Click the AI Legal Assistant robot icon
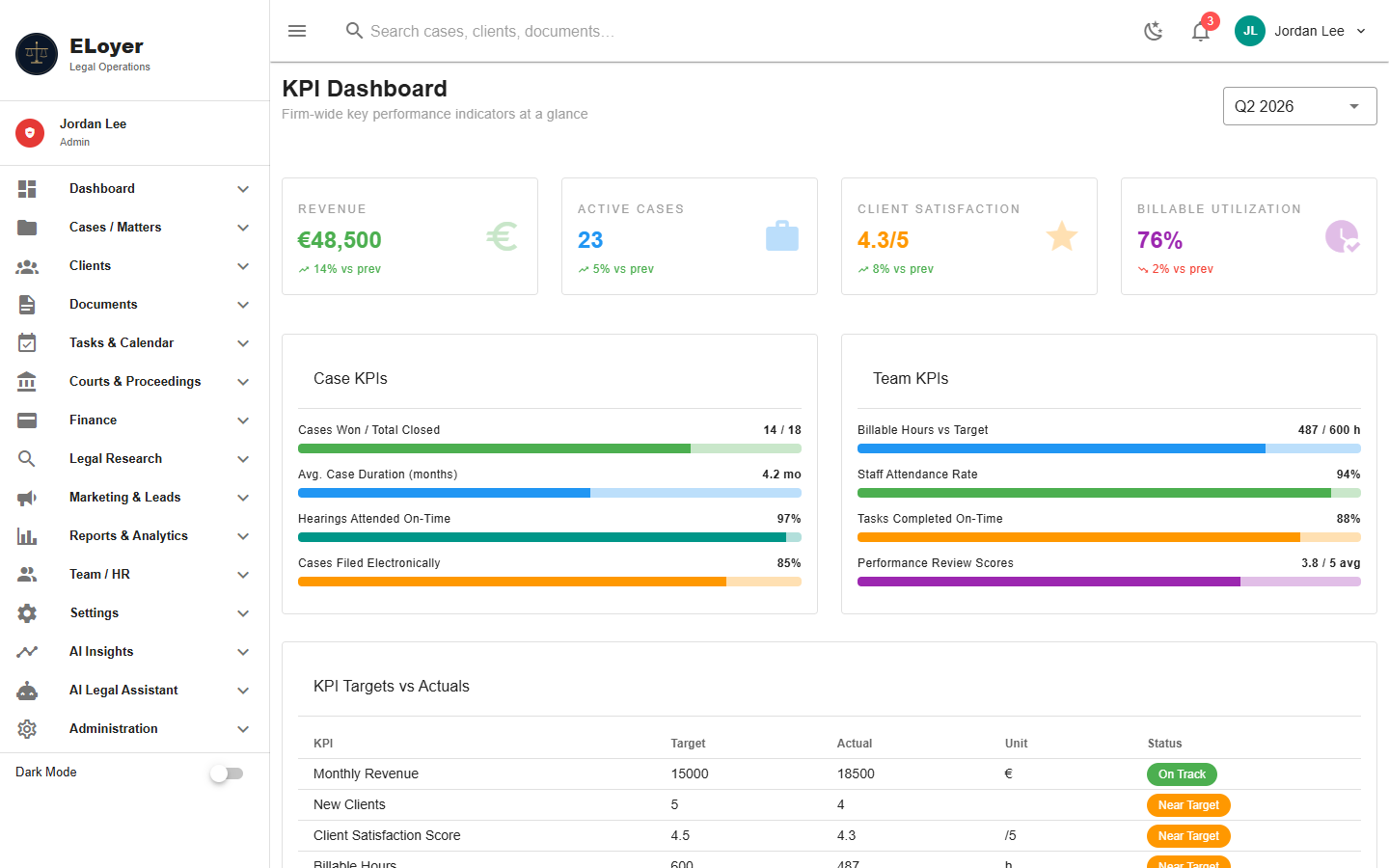 tap(27, 691)
